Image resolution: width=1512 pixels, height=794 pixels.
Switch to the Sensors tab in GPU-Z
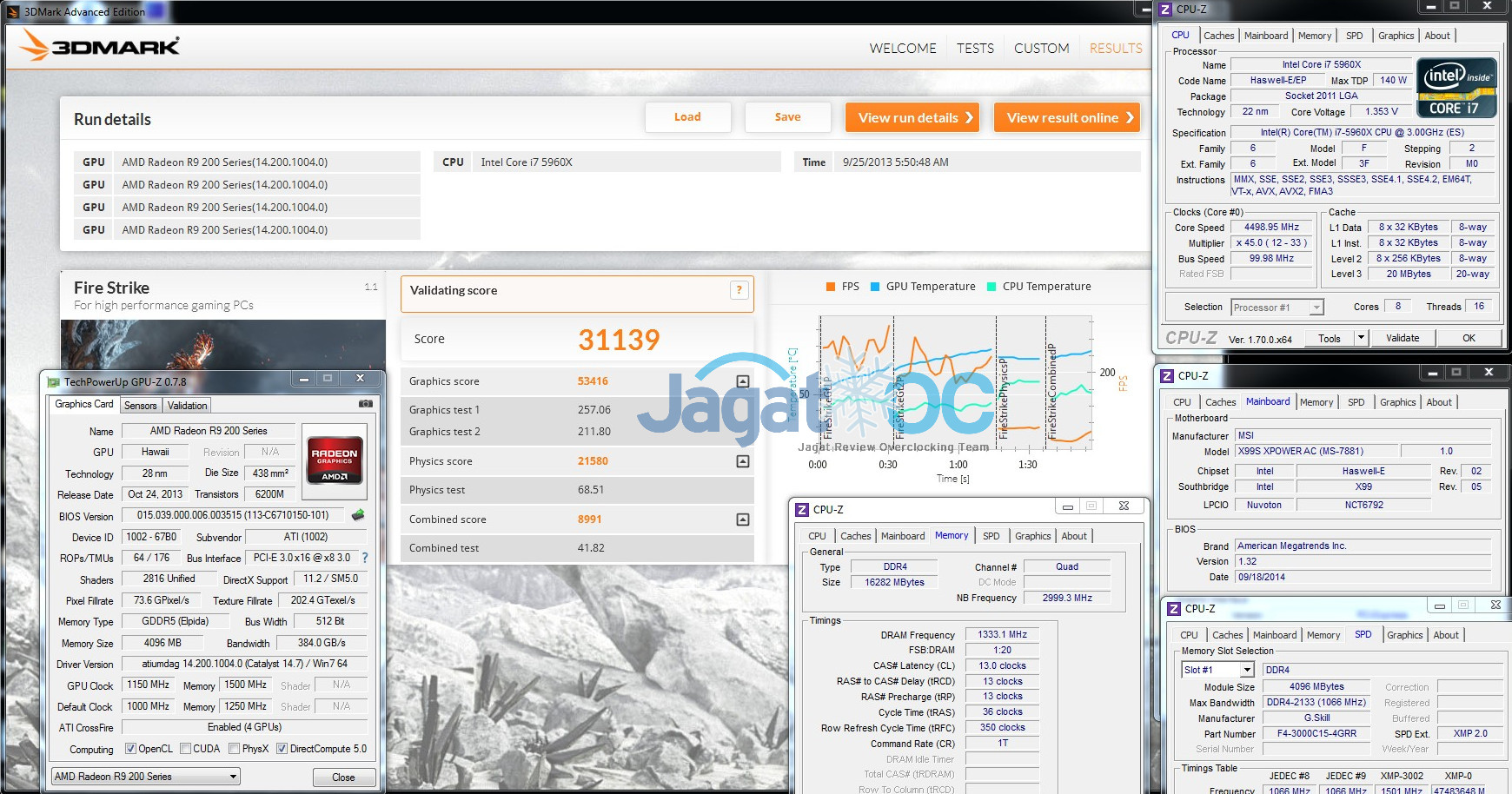[140, 406]
